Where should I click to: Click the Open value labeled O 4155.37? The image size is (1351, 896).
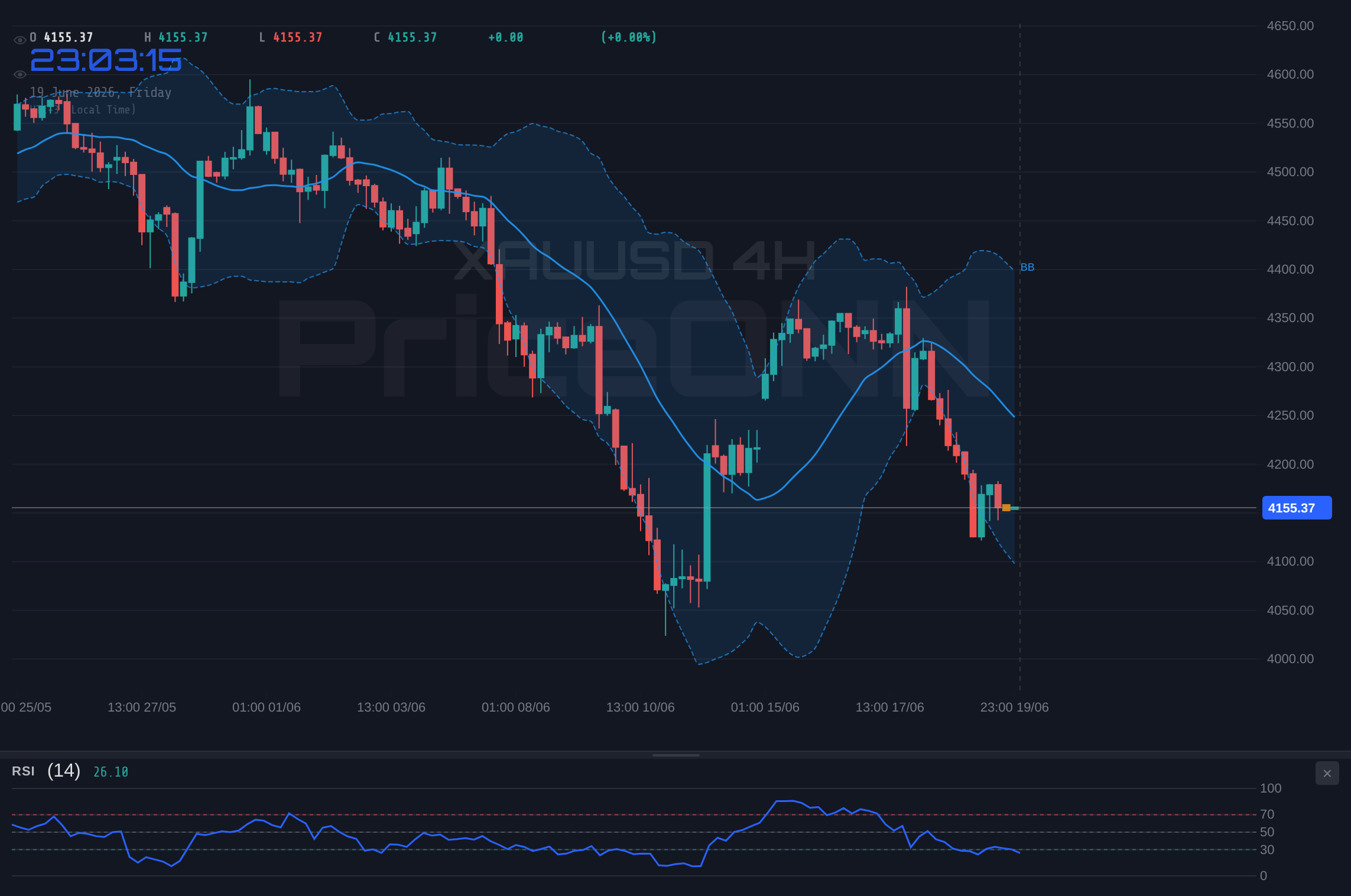coord(61,37)
